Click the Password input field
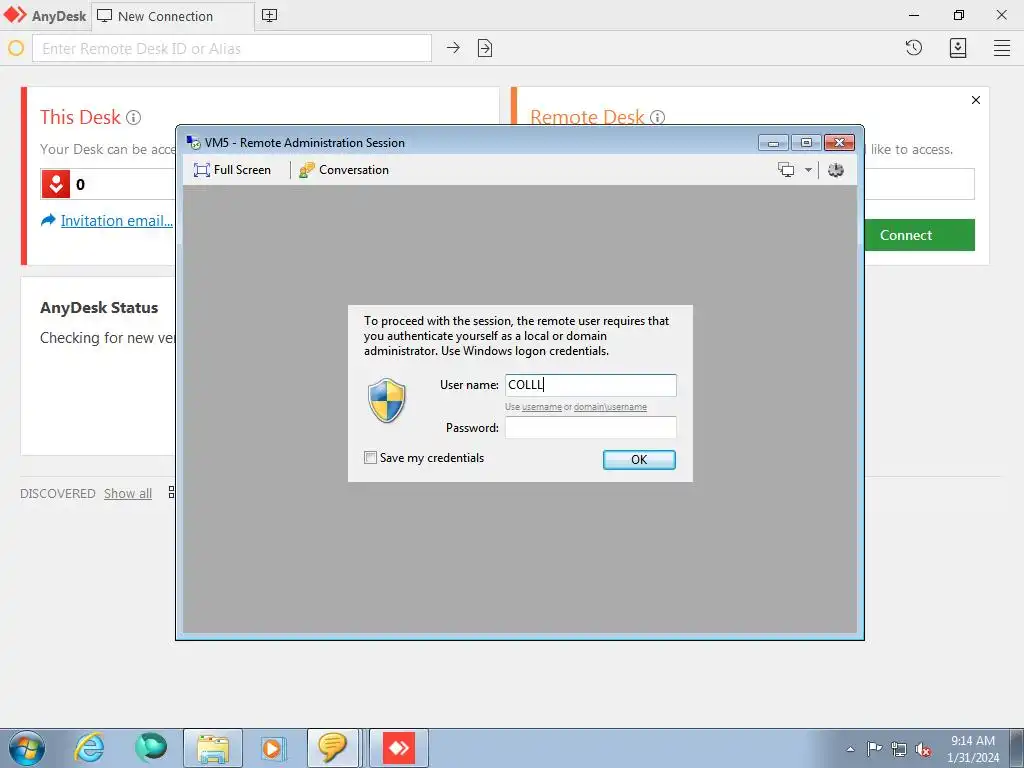 [x=590, y=428]
